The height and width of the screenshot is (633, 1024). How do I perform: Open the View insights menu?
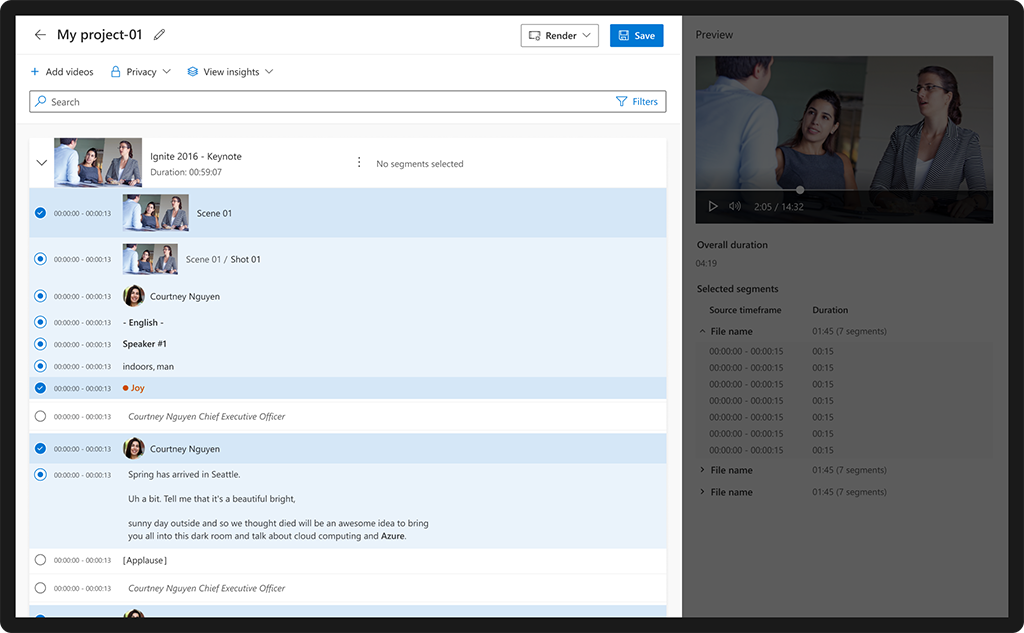point(230,71)
